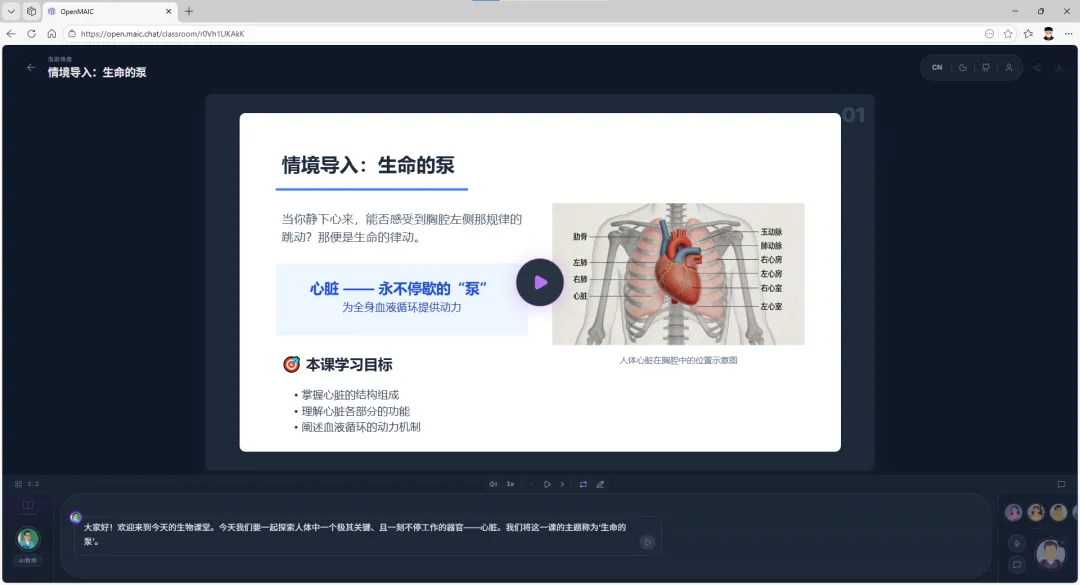Screen dimensions: 1080x585
Task: Toggle the microphone button
Action: [x=1017, y=543]
